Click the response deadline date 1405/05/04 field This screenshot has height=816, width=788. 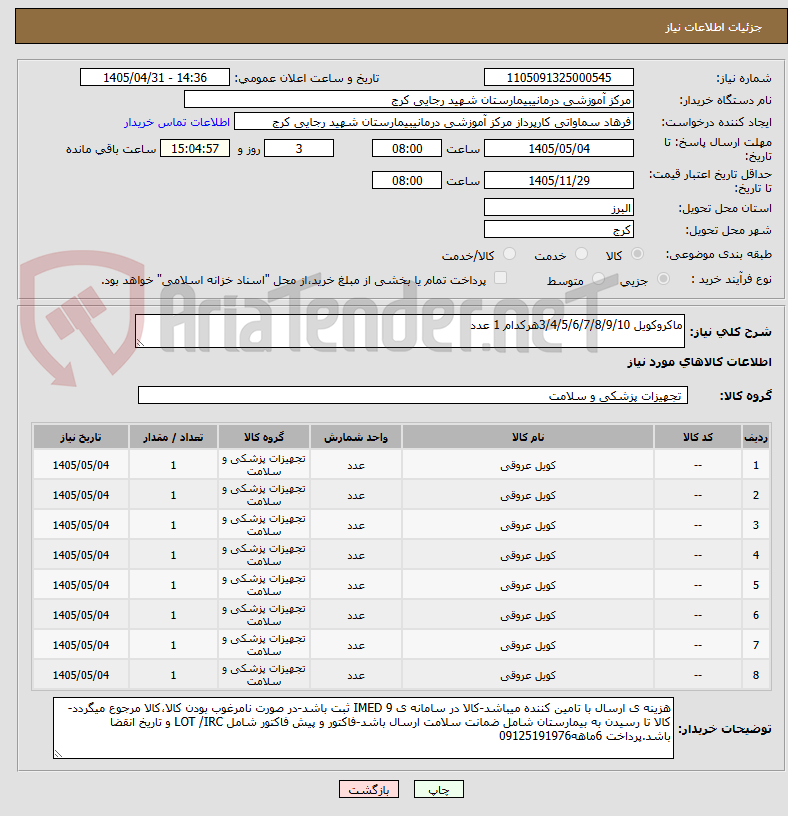(x=558, y=149)
